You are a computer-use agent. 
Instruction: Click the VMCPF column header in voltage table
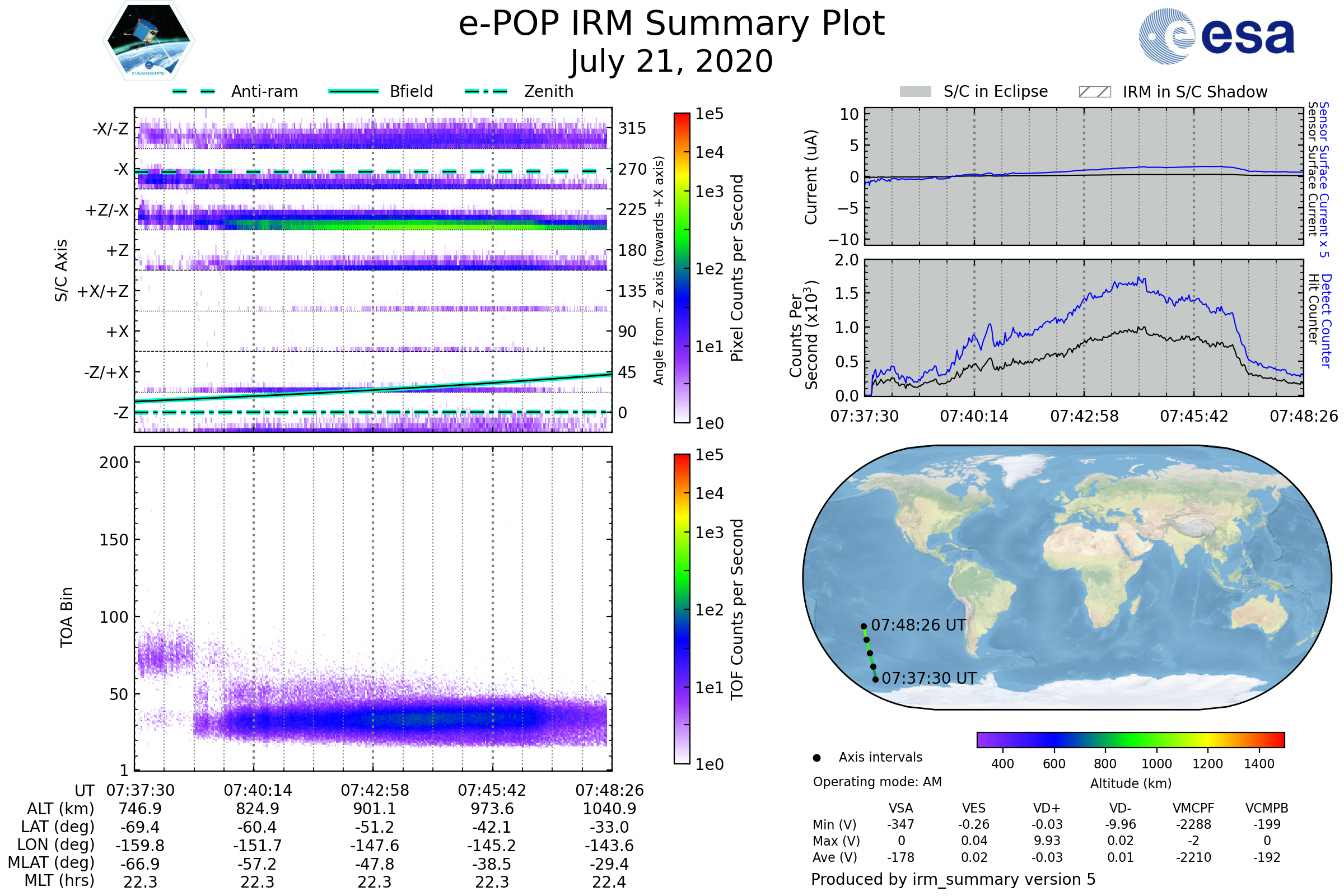tap(1193, 808)
